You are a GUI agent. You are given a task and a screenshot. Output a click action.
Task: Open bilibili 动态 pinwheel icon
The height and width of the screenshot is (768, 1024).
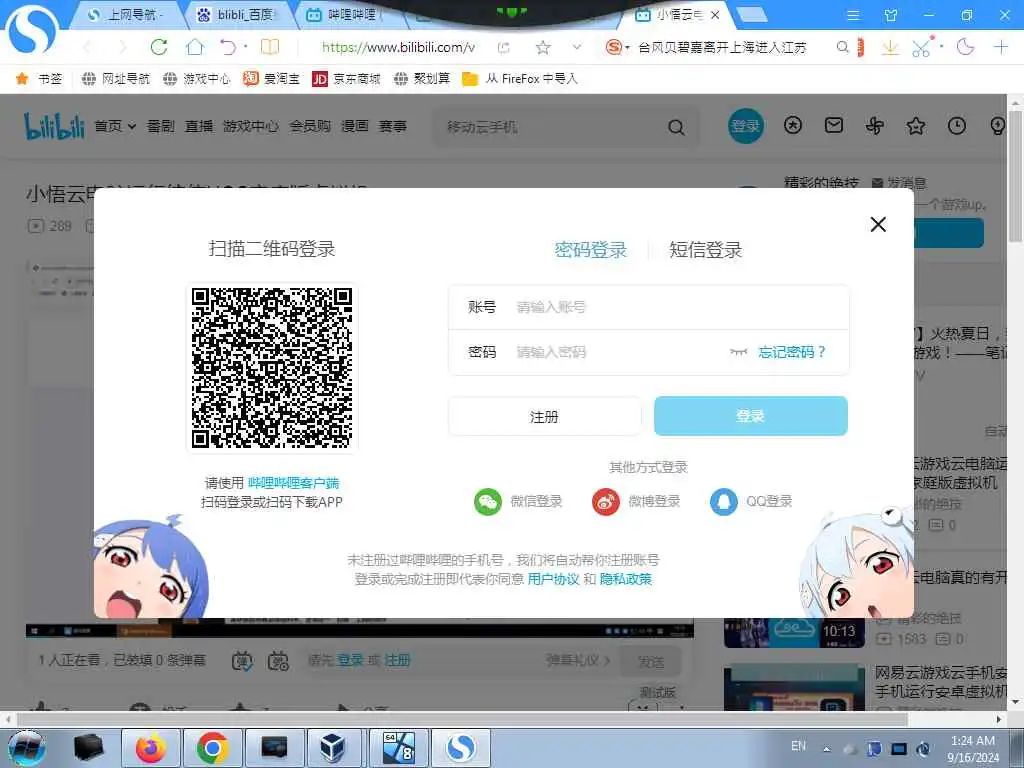(x=875, y=125)
